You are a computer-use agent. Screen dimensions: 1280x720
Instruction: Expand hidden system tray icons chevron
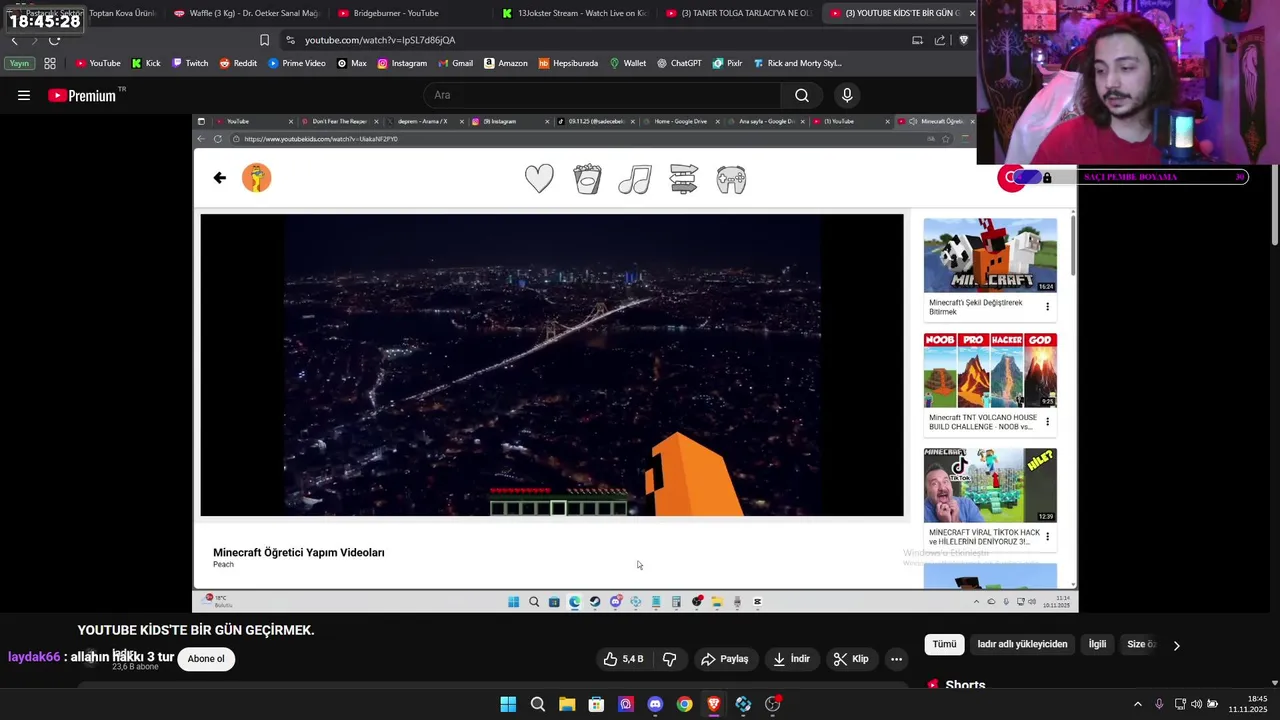pos(1137,704)
